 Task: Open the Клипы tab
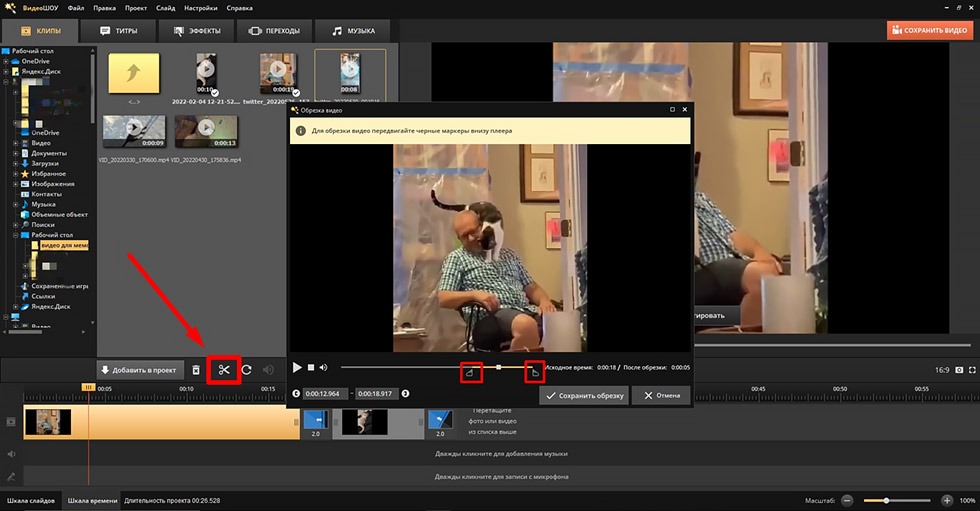(x=41, y=31)
